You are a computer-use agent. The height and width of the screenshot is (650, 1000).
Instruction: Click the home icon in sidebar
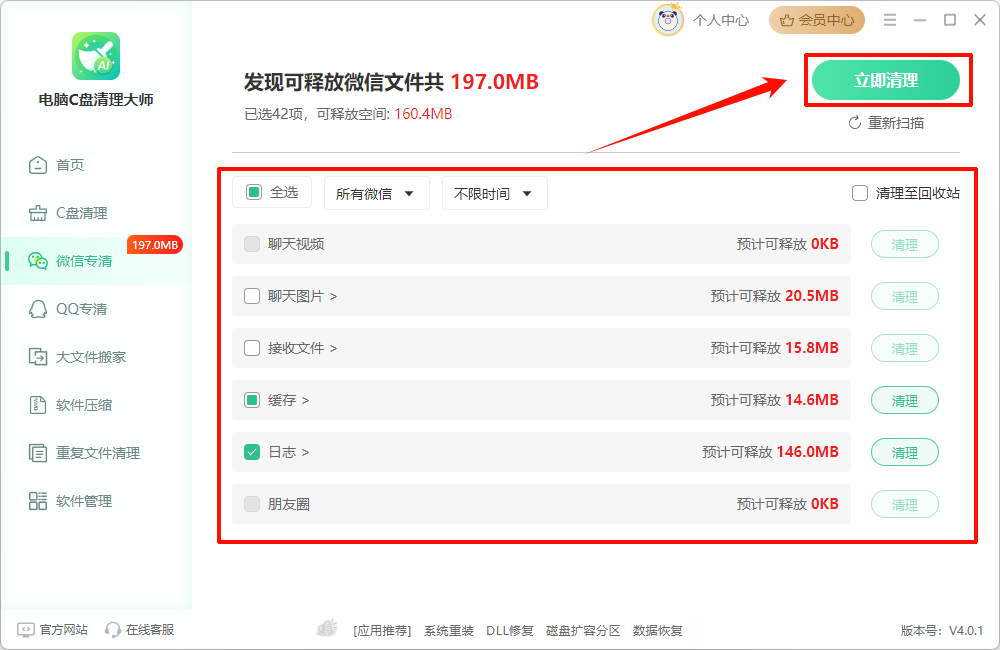(38, 165)
